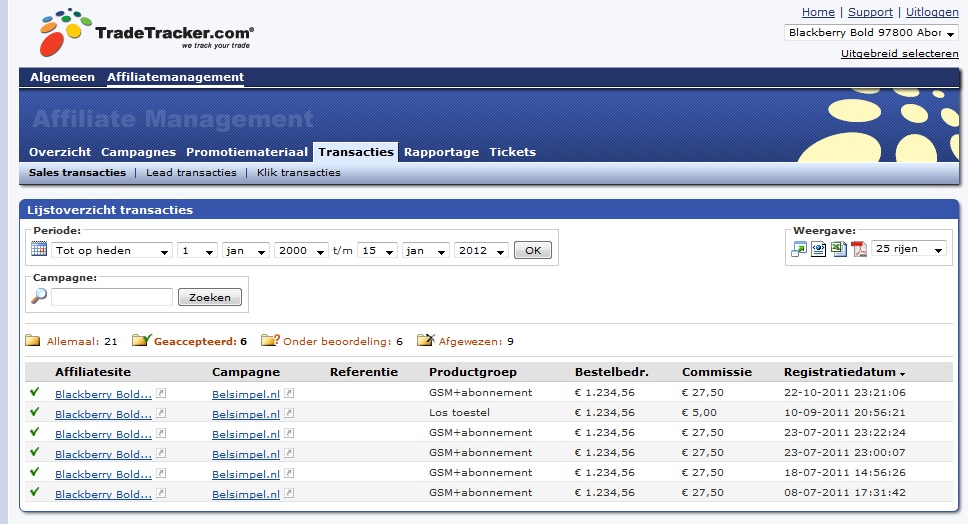Viewport: 968px width, 524px height.
Task: Click the green checkmark on Los toestel row
Action: pyautogui.click(x=35, y=412)
